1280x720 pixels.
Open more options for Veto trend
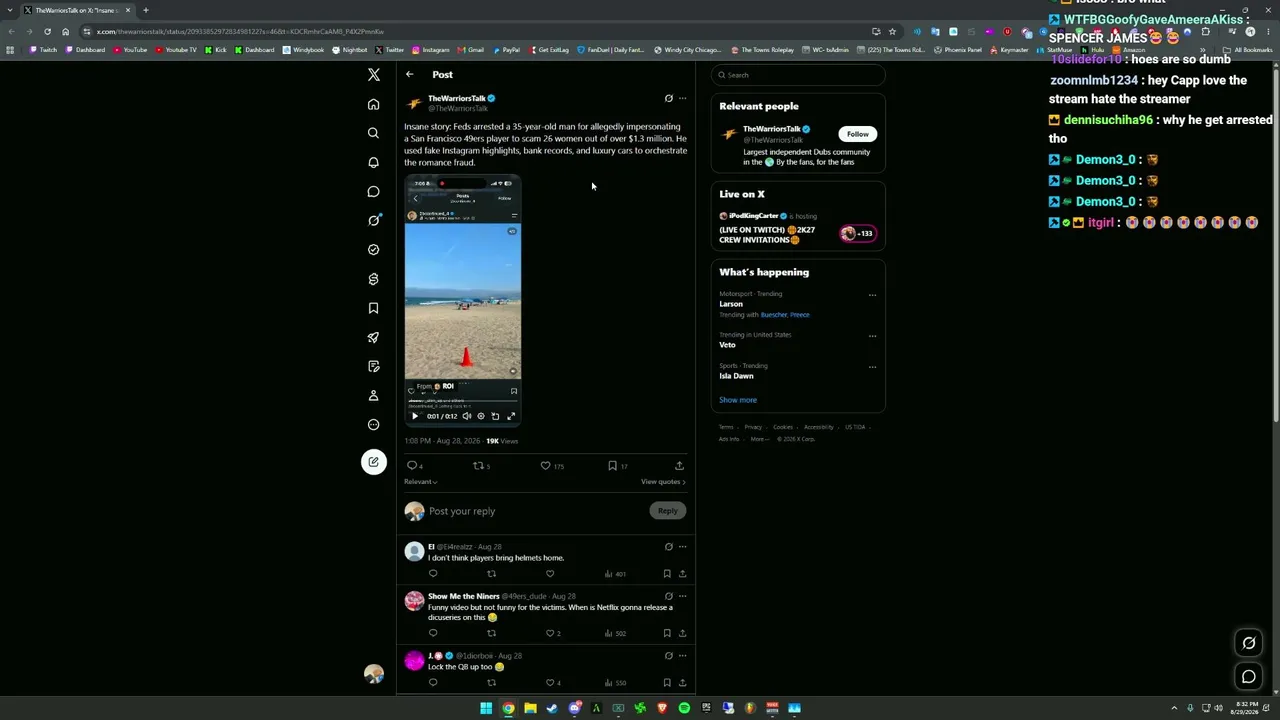pos(872,336)
